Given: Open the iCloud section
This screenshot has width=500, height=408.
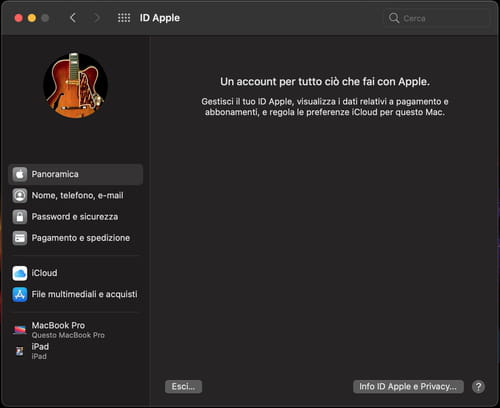Looking at the screenshot, I should click(76, 273).
